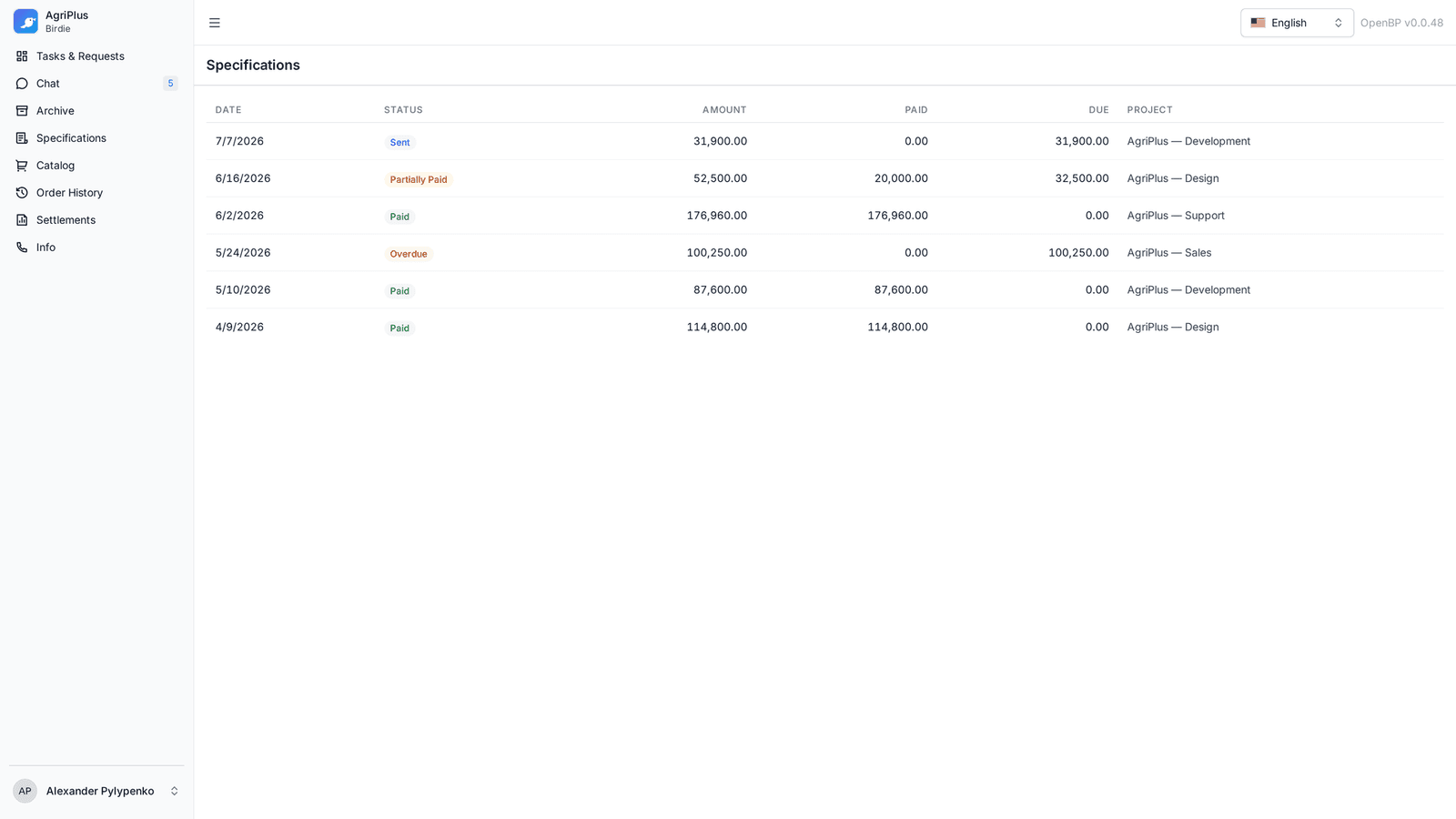Click AgriPlus — Development in 5/10/2026 row
1456x819 pixels.
[1188, 290]
